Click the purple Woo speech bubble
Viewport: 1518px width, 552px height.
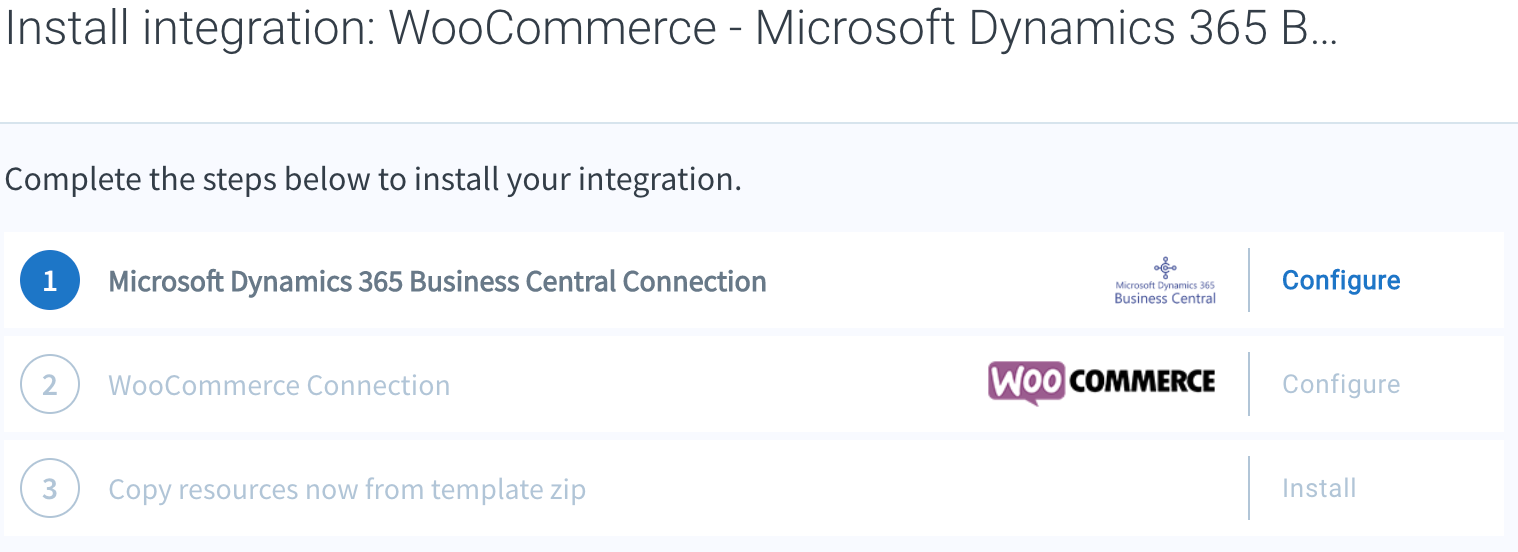[1026, 383]
